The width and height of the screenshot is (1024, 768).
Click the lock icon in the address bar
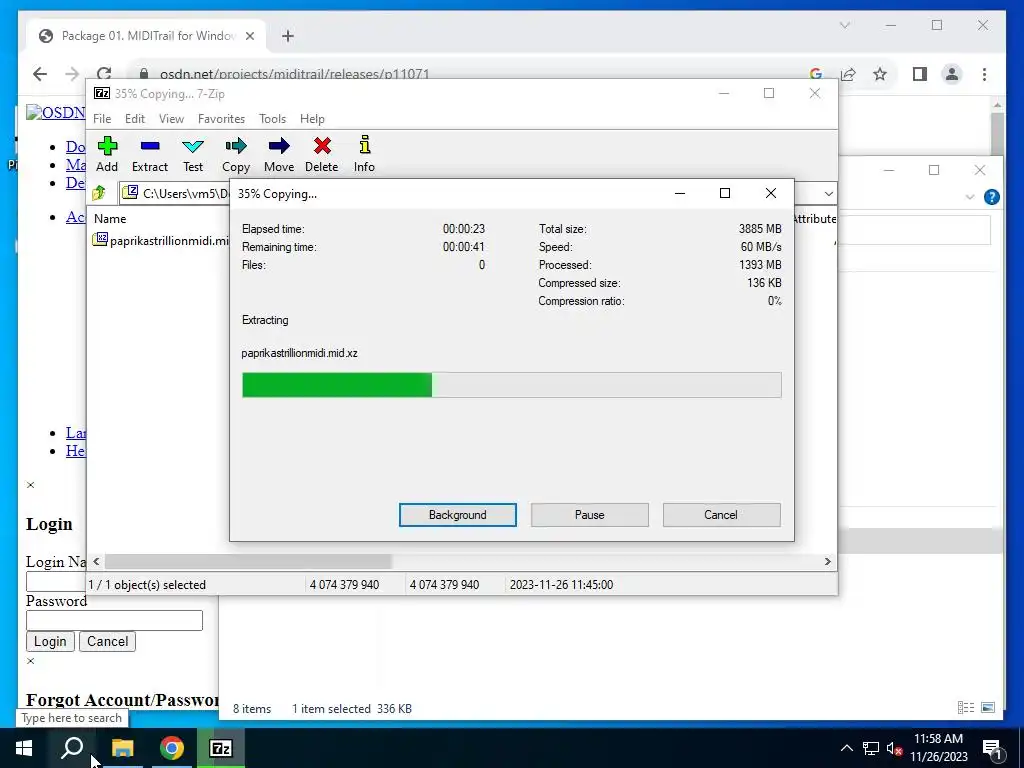(144, 74)
